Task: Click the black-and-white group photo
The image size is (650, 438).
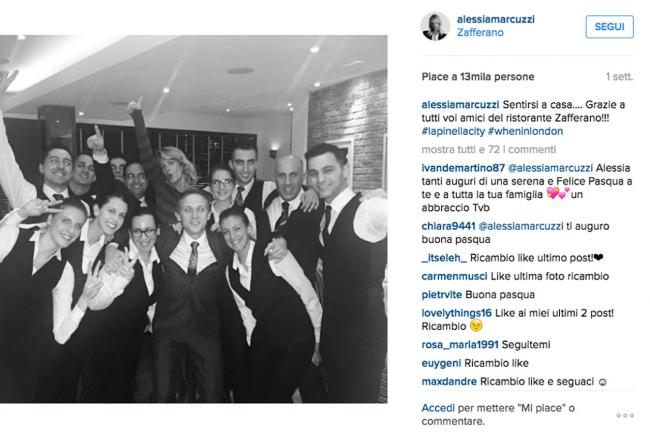Action: 194,219
